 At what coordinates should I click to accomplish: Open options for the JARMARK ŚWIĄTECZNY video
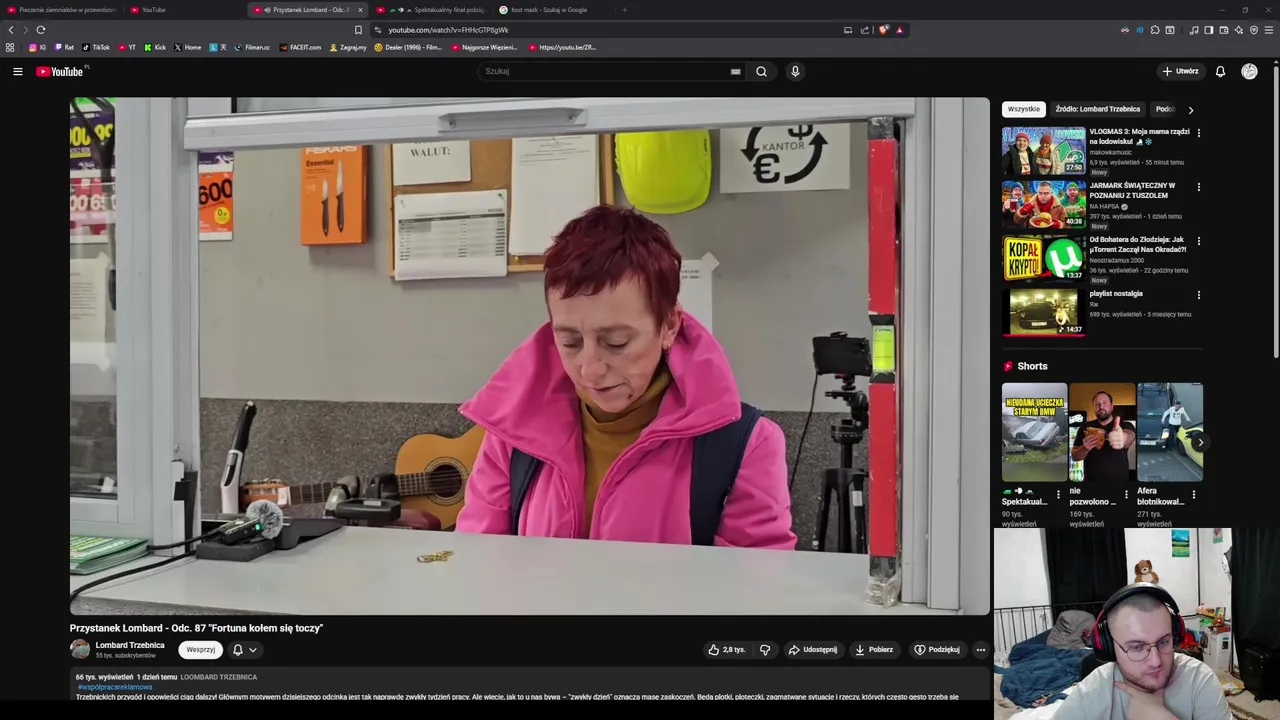(1198, 186)
